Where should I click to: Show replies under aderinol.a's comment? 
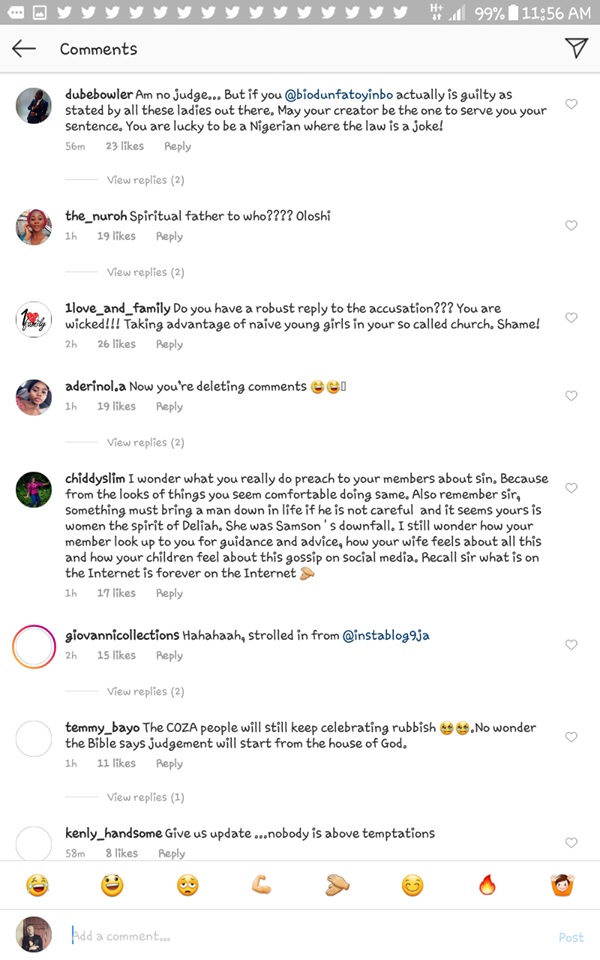145,442
